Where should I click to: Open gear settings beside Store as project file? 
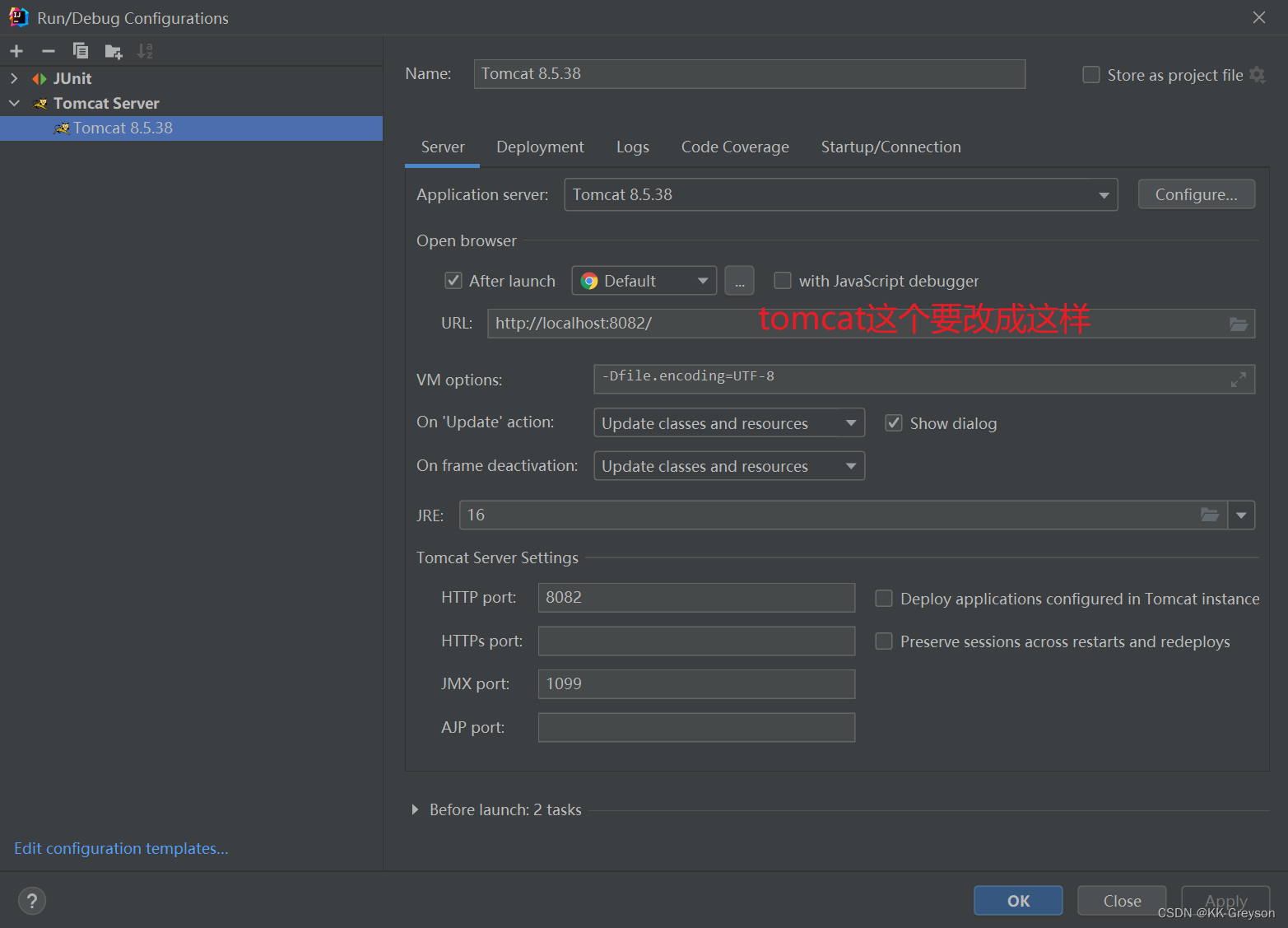1257,75
